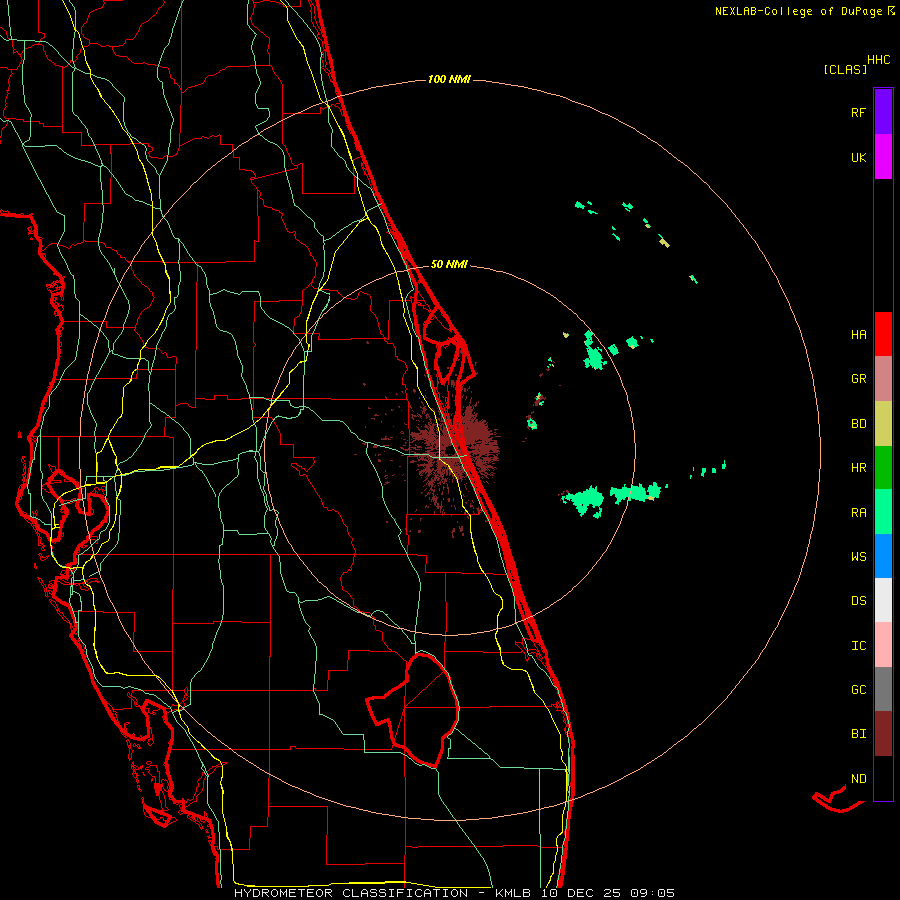This screenshot has width=900, height=900.
Task: Click the UK legend label
Action: point(858,157)
